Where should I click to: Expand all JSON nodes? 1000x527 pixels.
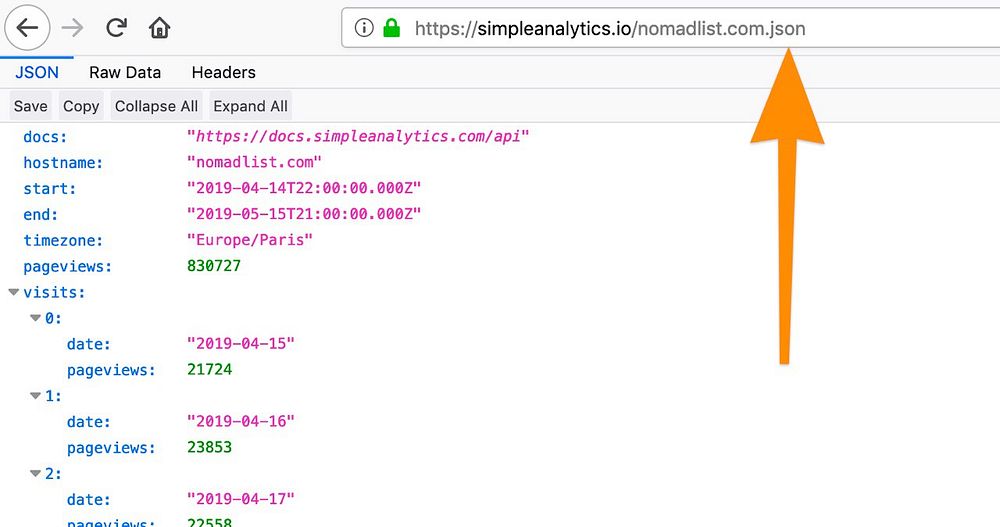coord(251,106)
